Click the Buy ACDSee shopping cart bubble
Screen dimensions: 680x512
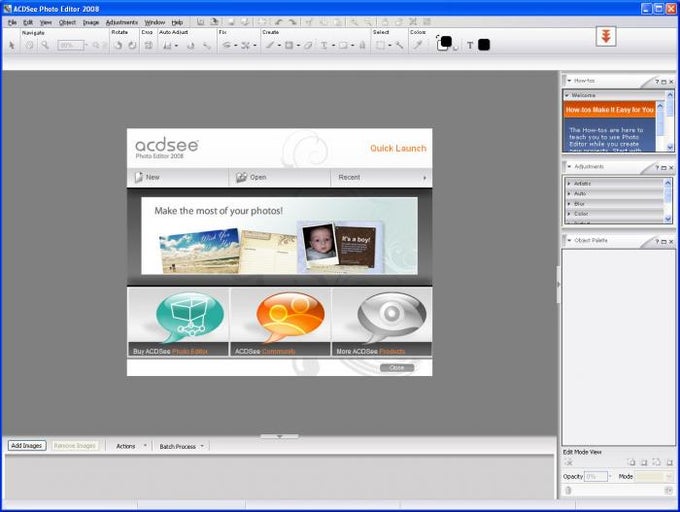click(190, 316)
